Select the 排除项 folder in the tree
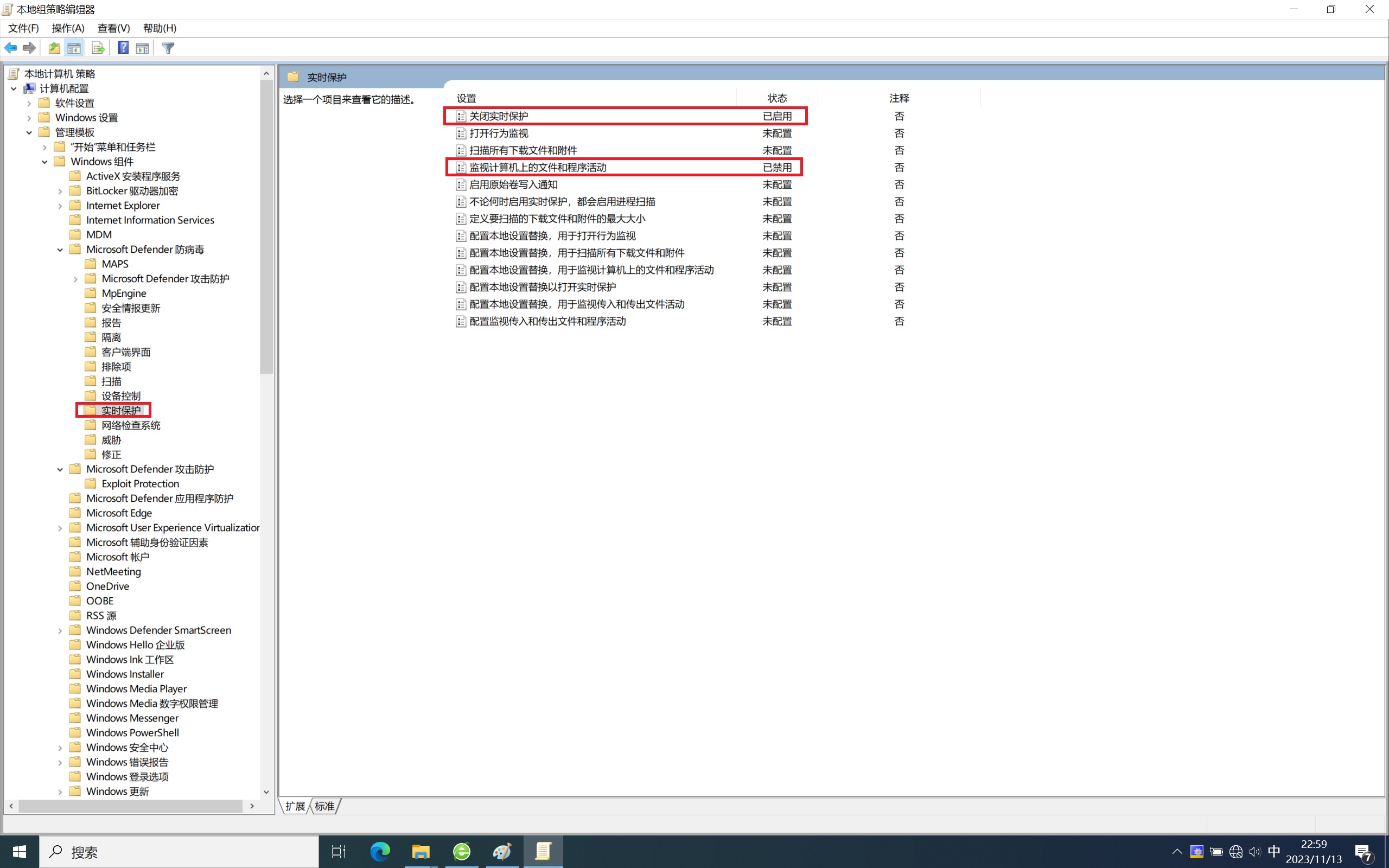The image size is (1389, 868). [116, 367]
